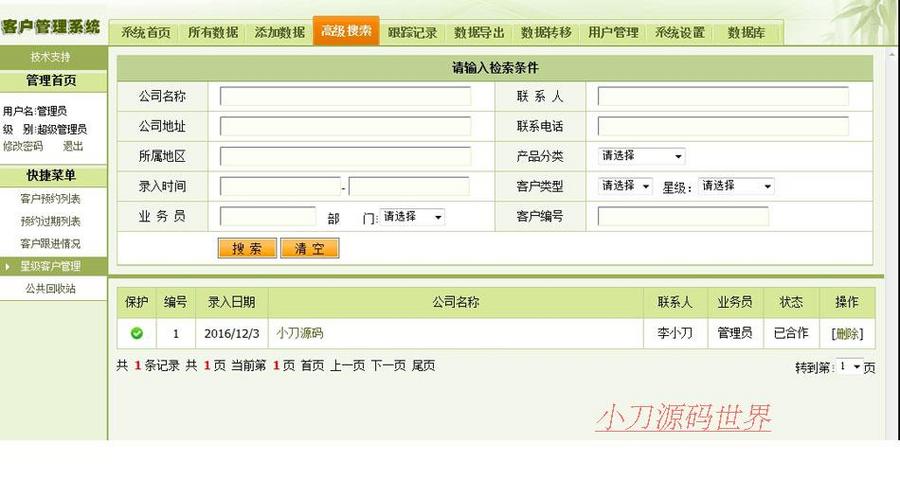900x480 pixels.
Task: Open the 星级 dropdown
Action: (x=736, y=186)
